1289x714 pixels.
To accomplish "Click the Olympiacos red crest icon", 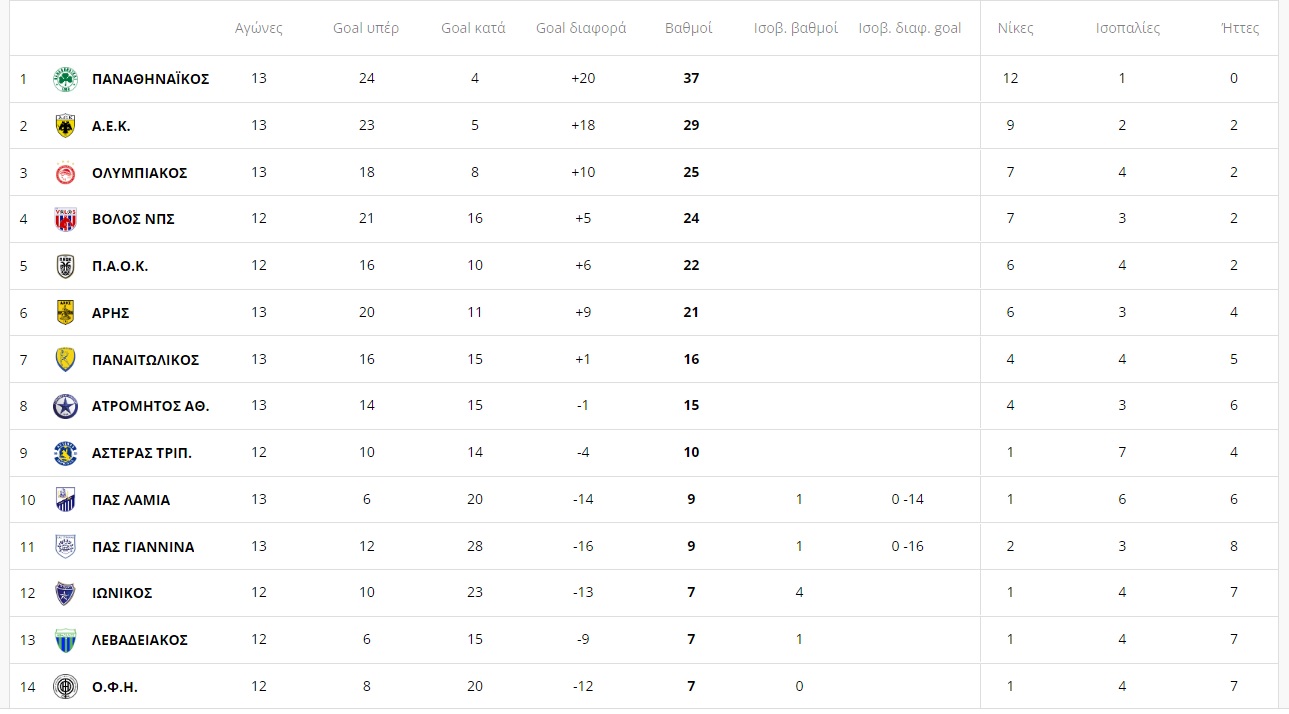I will coord(65,173).
